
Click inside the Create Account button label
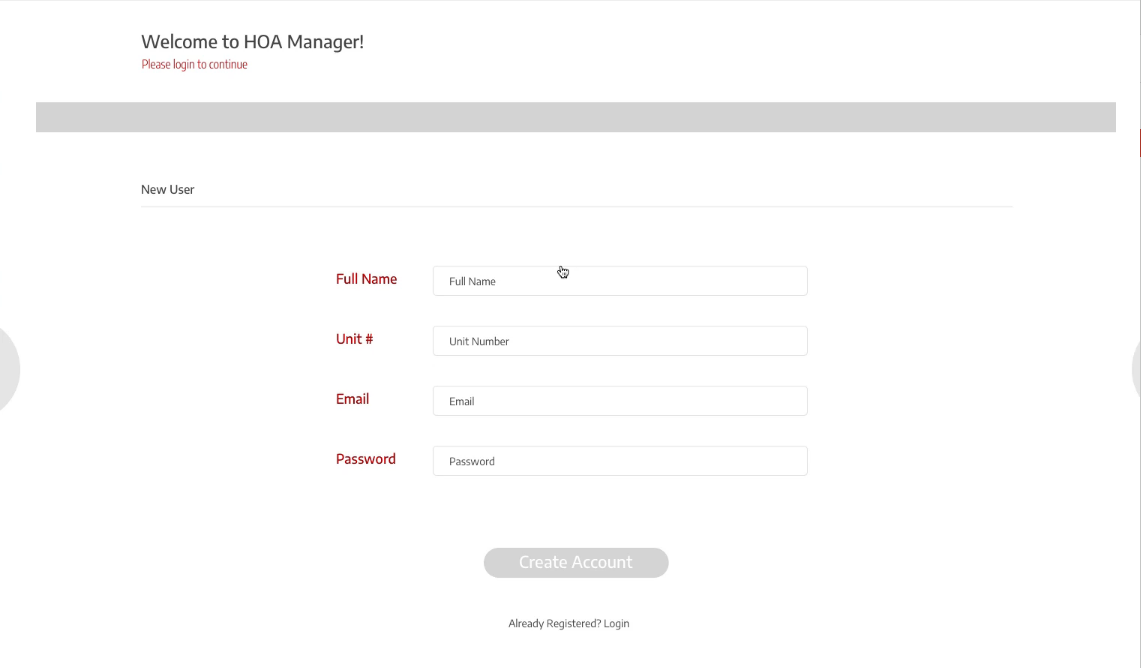(x=576, y=562)
